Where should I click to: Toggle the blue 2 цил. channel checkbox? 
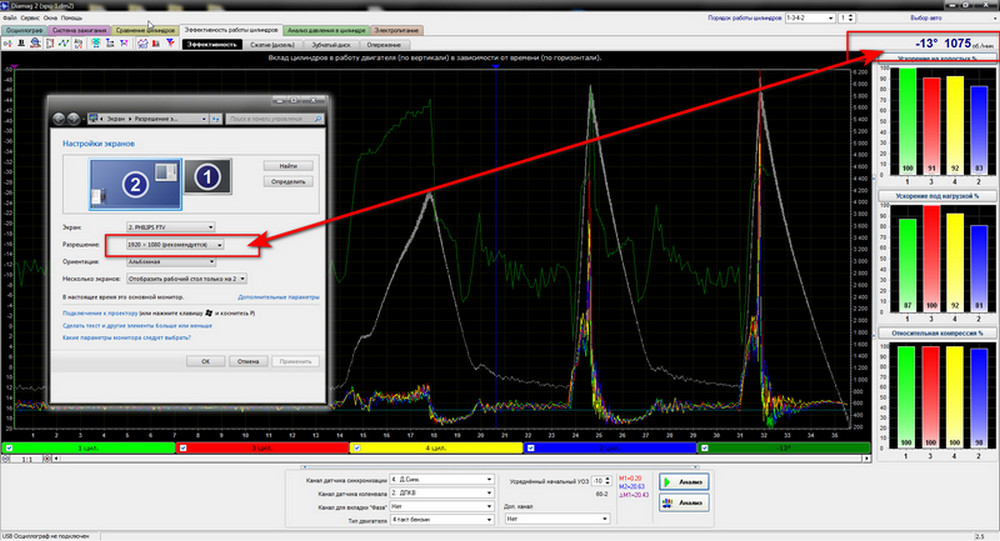coord(531,448)
